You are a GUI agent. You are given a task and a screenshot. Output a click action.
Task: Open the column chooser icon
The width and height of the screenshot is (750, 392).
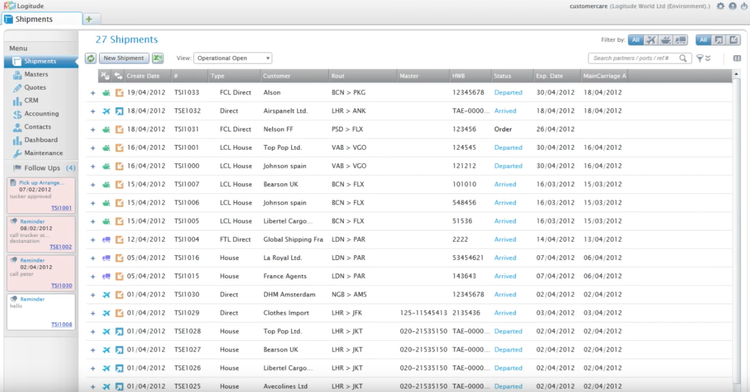[x=737, y=58]
